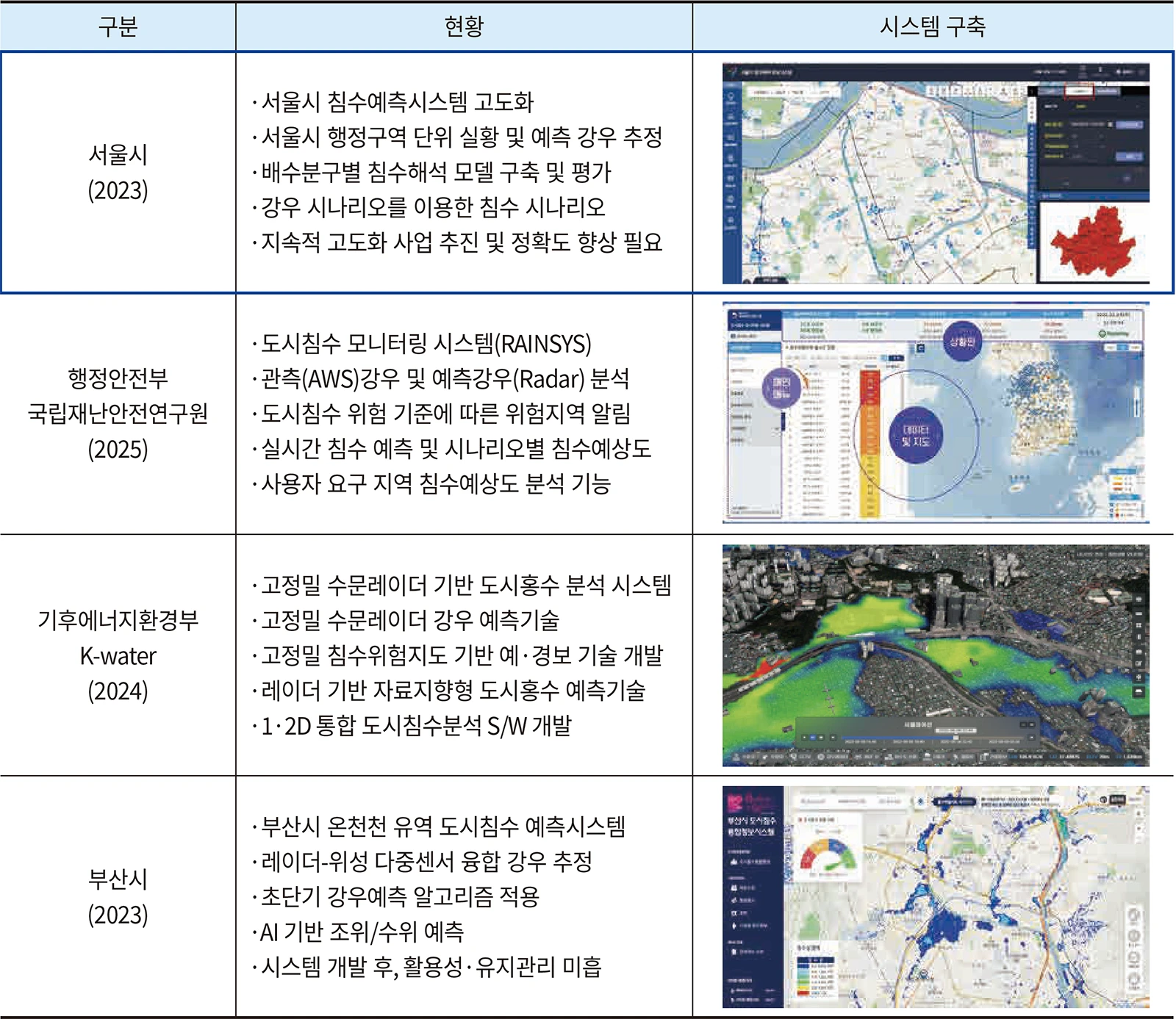Click the red Seoul district map inset
Image resolution: width=1176 pixels, height=1019 pixels.
click(x=1093, y=240)
